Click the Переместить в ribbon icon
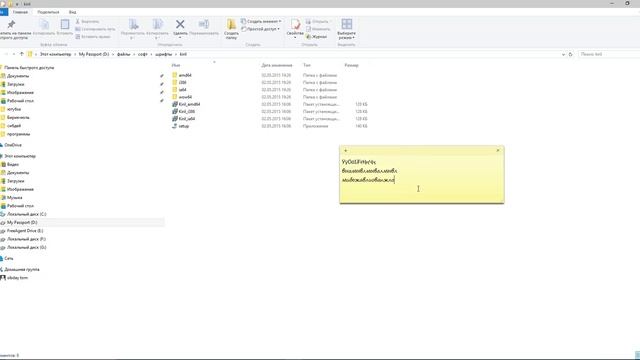The width and height of the screenshot is (640, 360). point(133,24)
